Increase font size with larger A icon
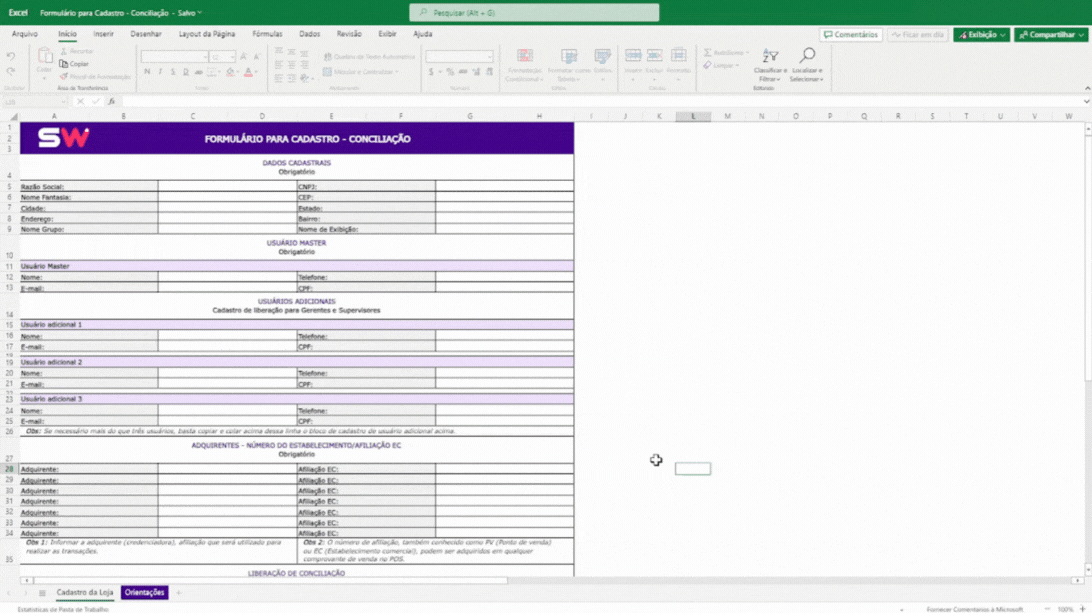1092x613 pixels. coord(244,56)
